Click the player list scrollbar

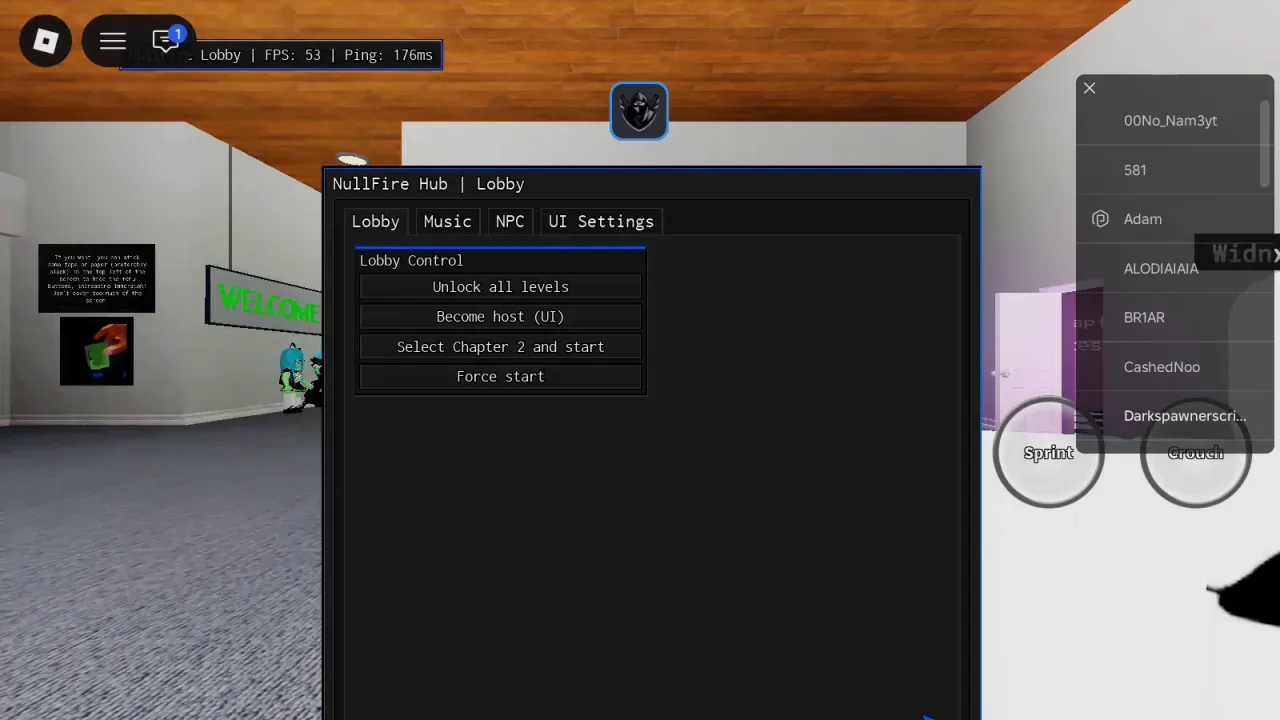point(1265,143)
